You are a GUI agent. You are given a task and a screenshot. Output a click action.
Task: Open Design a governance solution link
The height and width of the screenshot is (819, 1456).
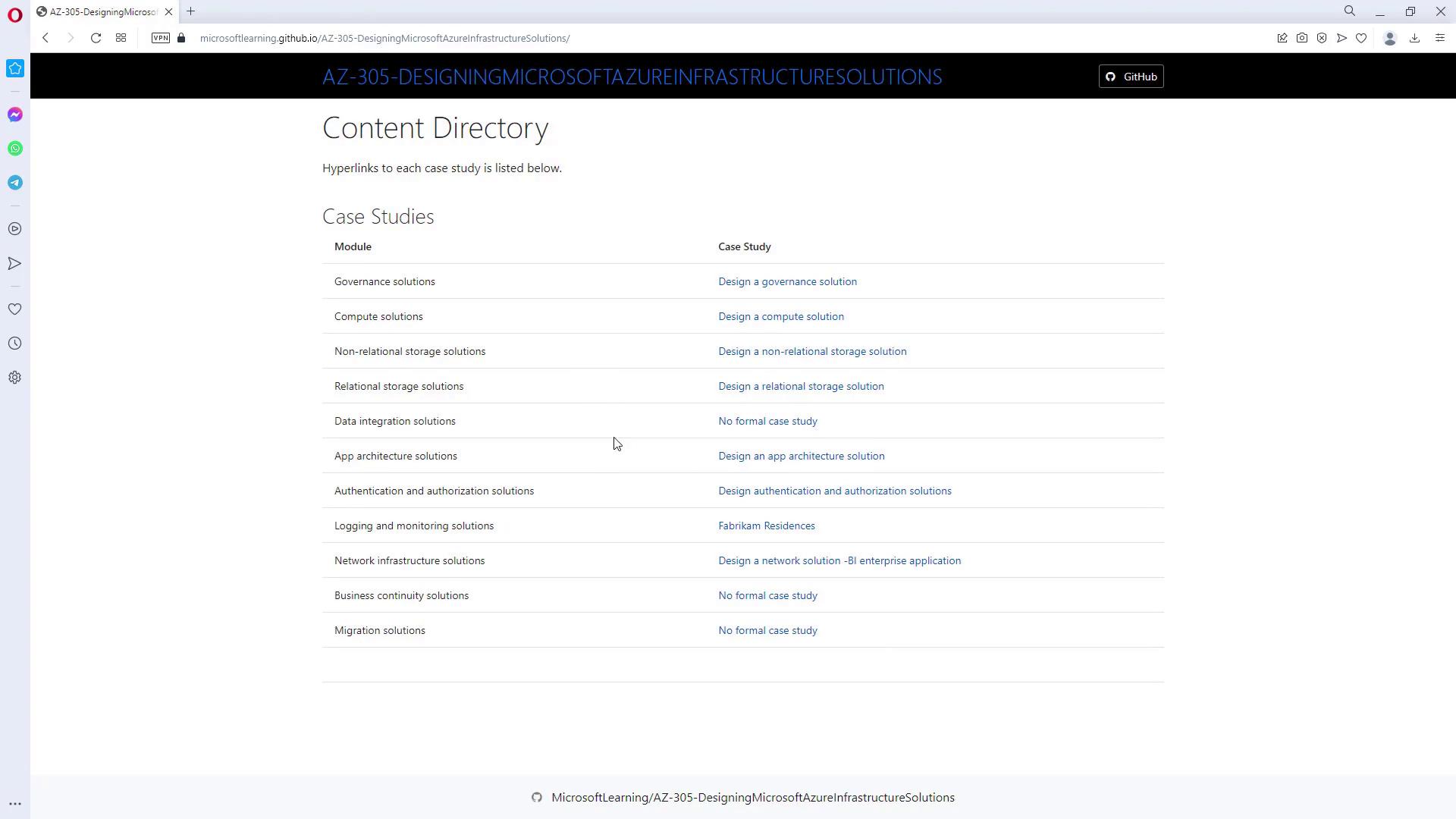point(787,281)
